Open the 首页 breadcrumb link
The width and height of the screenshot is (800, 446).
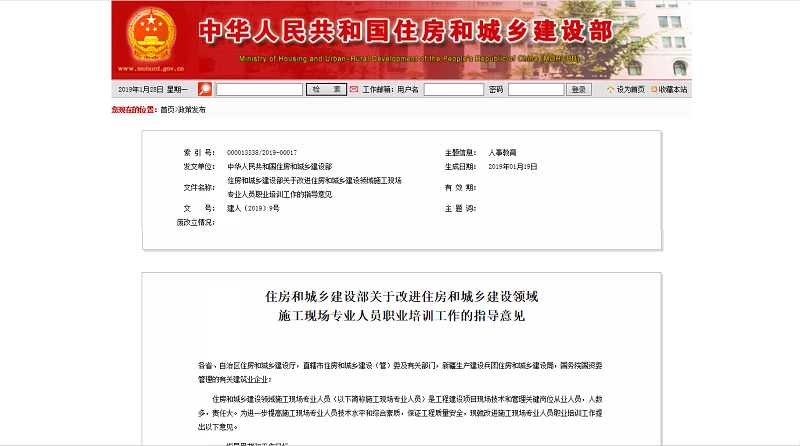click(167, 110)
